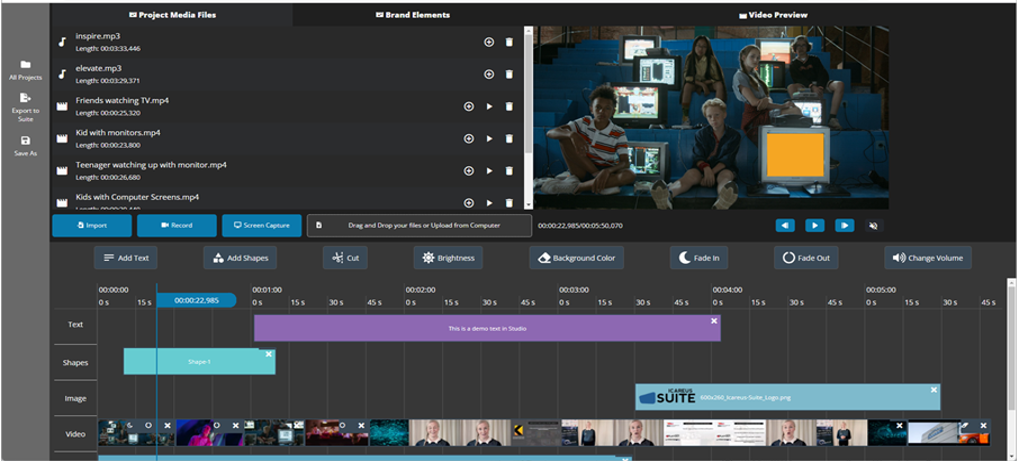Image resolution: width=1019 pixels, height=462 pixels.
Task: Select the Cut tool
Action: click(346, 258)
